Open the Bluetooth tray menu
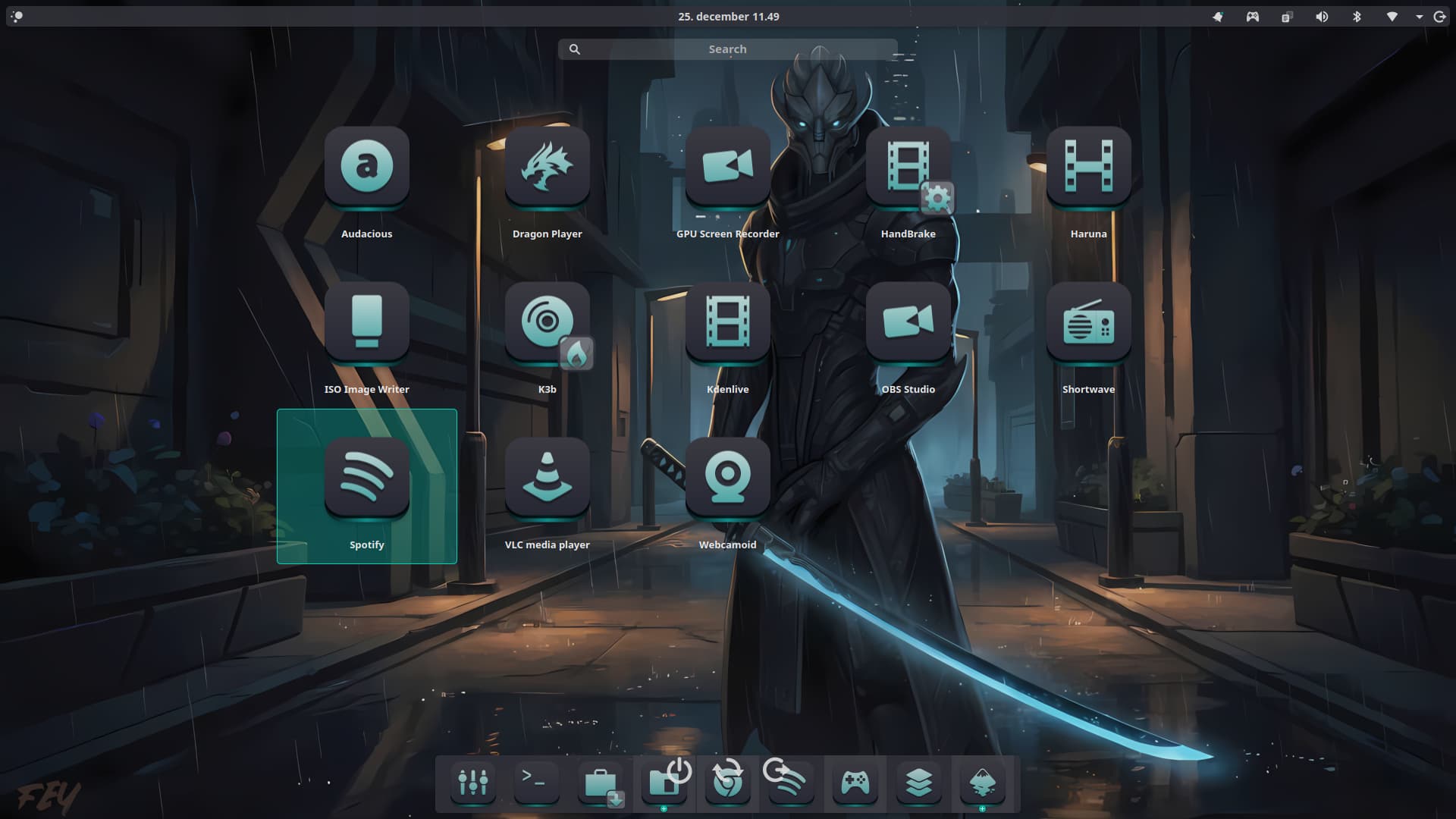 coord(1357,17)
